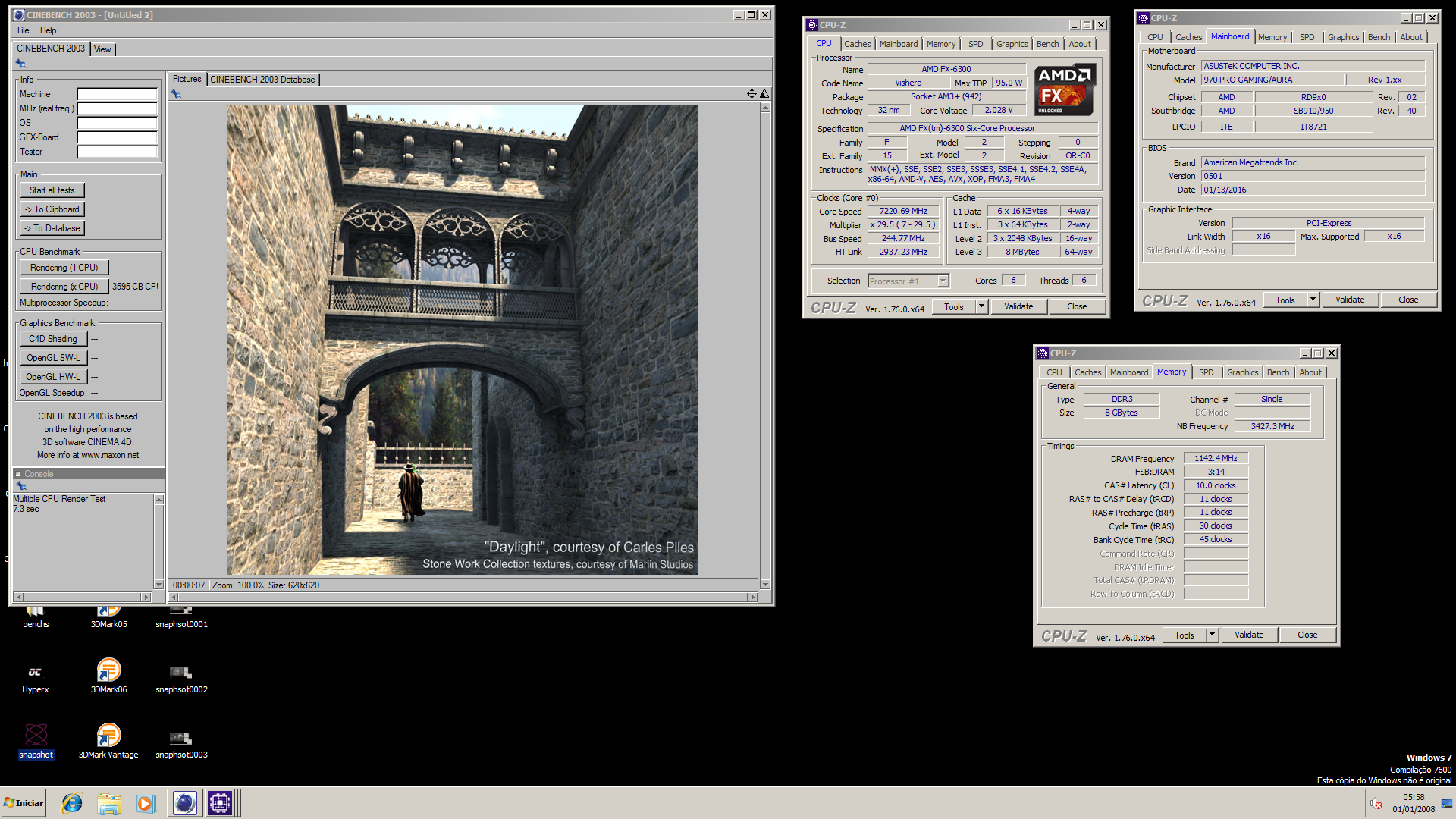Open the File menu in CINEBENCH
This screenshot has height=819, width=1456.
point(24,30)
